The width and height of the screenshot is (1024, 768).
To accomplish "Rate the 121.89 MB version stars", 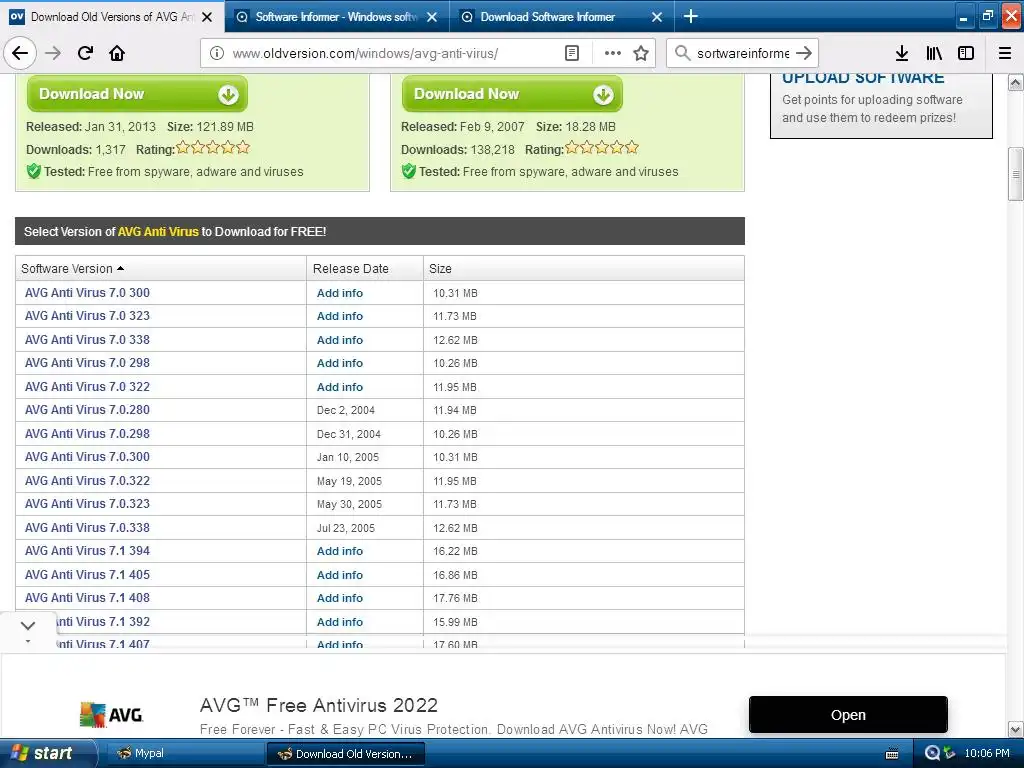I will coord(213,148).
